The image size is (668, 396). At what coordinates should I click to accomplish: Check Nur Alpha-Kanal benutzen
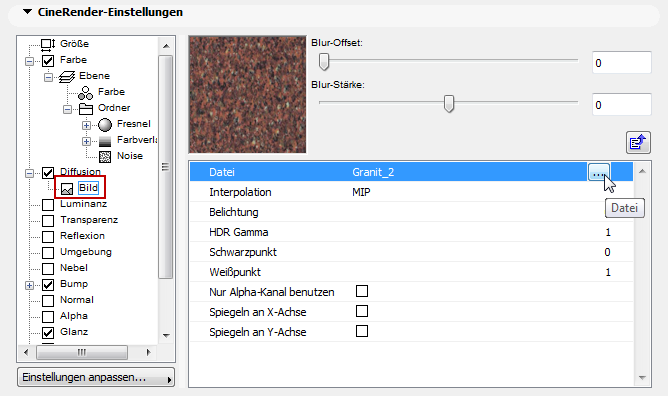362,291
